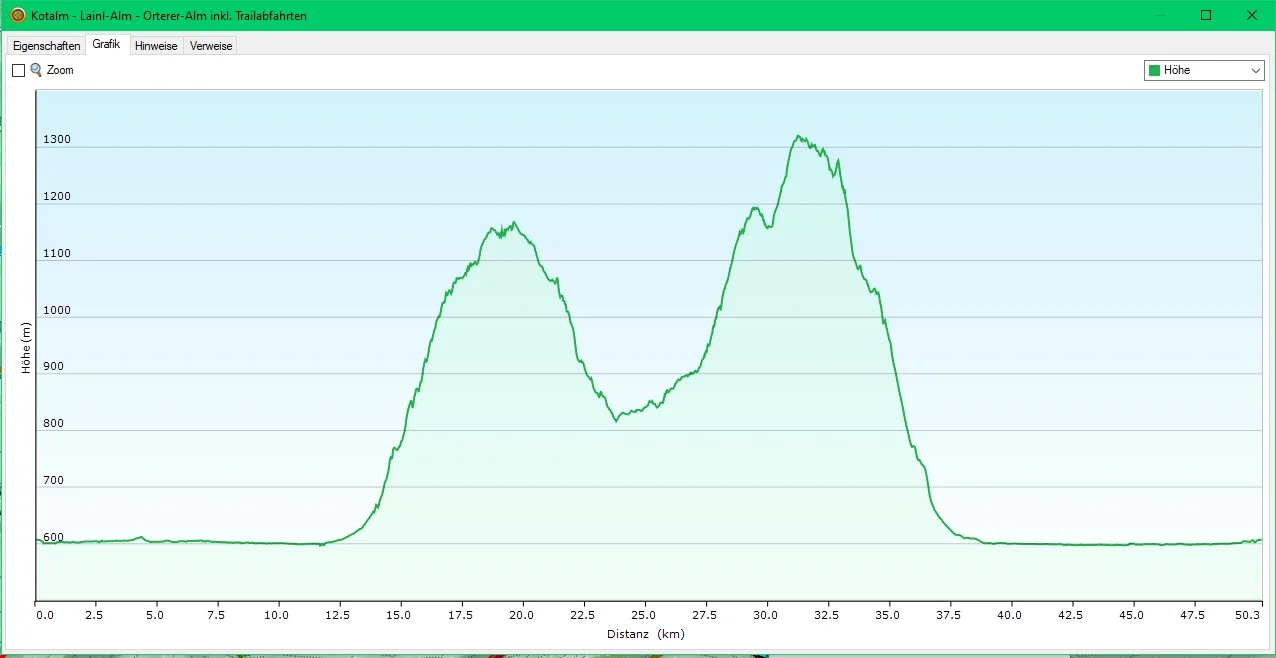Open the Eigenschaften tab
This screenshot has width=1276, height=658.
[x=46, y=46]
